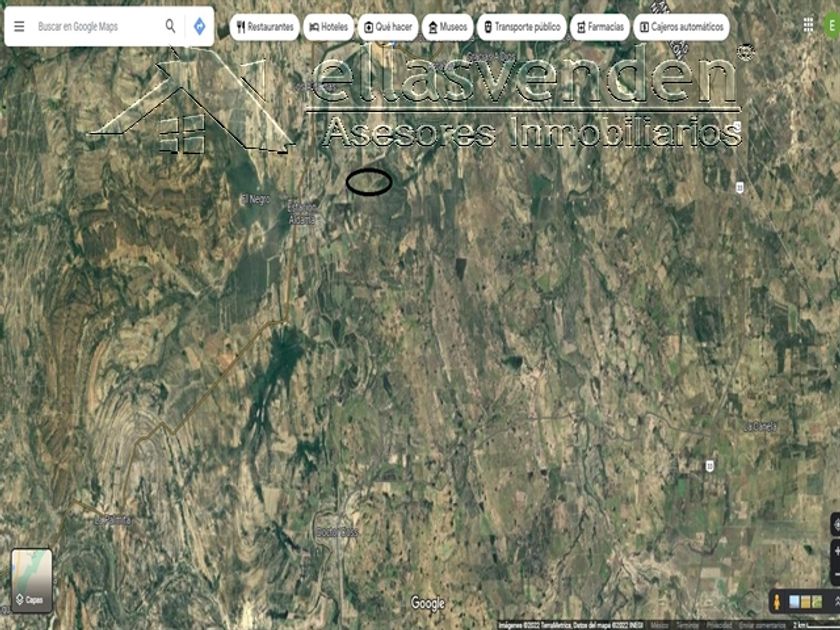Open the Google account avatar
The image size is (840, 630).
[832, 26]
